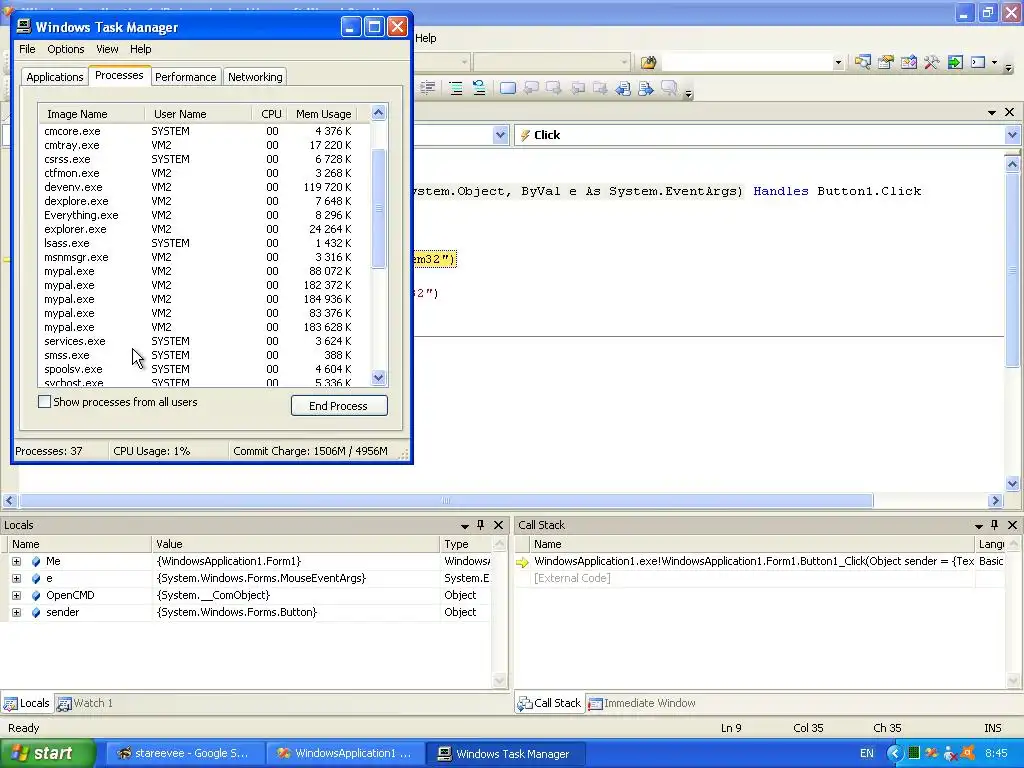Expand the e variable in Locals
The image size is (1024, 768).
(16, 579)
